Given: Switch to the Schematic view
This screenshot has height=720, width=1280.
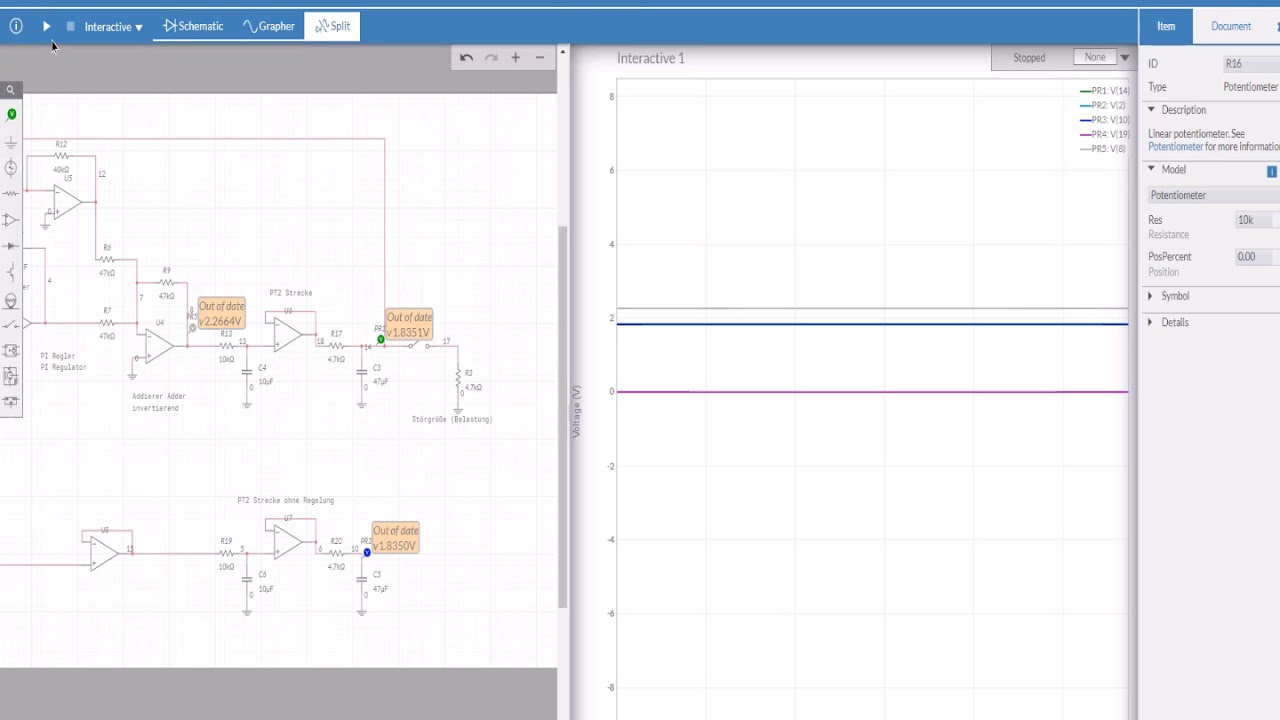Looking at the screenshot, I should 193,26.
